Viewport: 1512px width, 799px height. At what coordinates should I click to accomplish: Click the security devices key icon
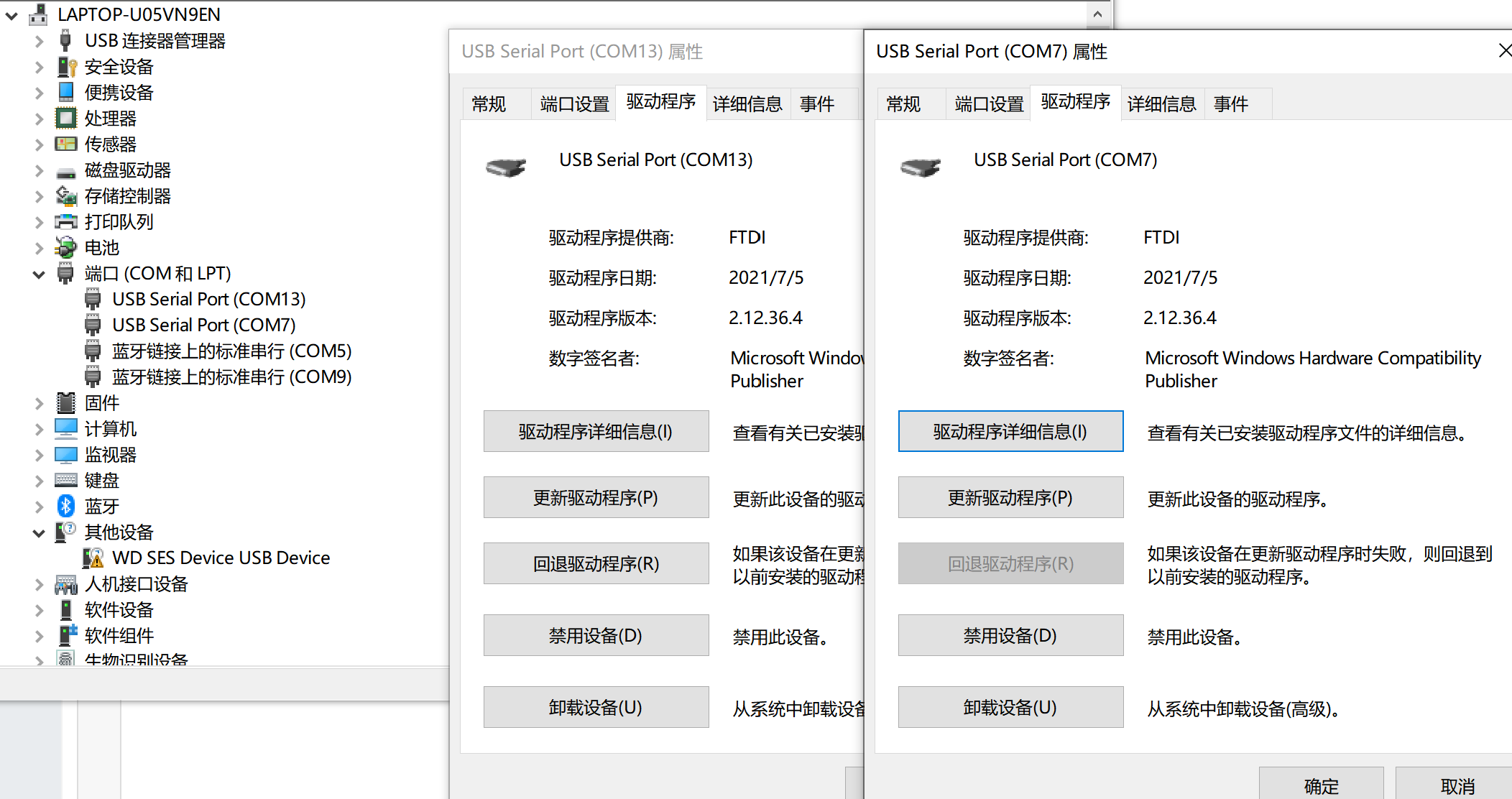66,67
